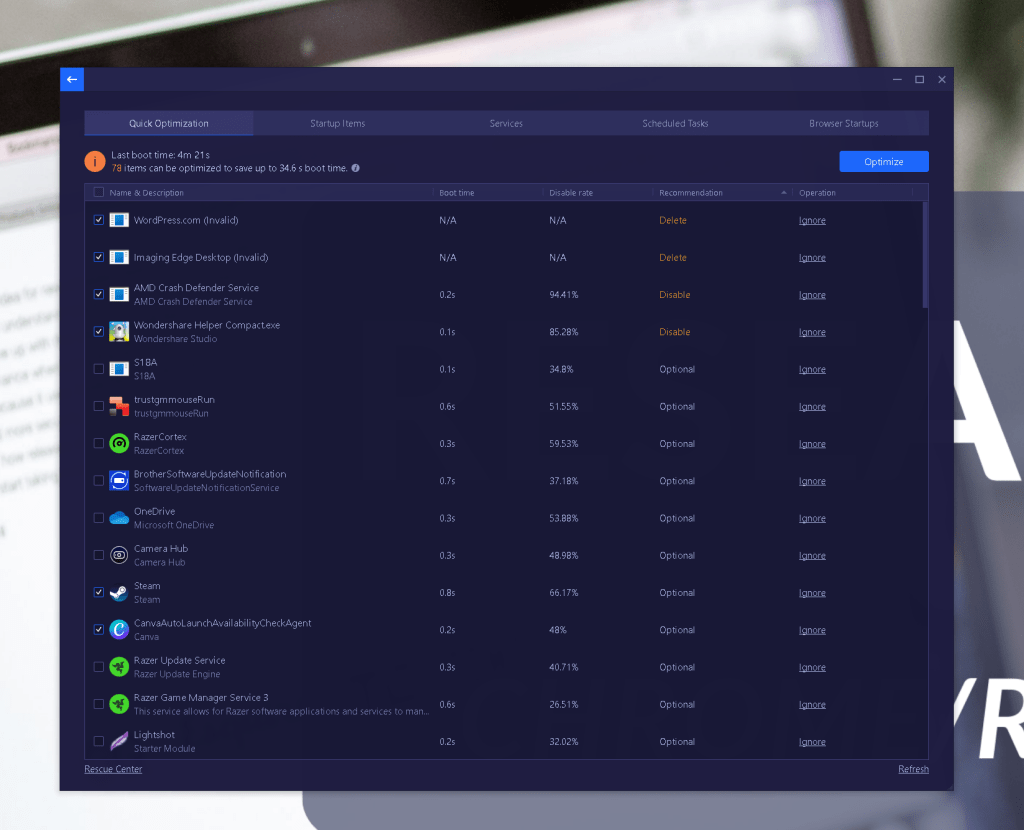Screen dimensions: 1024x830
Task: Click the Delete recommendation for WordPress.com
Action: tap(673, 220)
